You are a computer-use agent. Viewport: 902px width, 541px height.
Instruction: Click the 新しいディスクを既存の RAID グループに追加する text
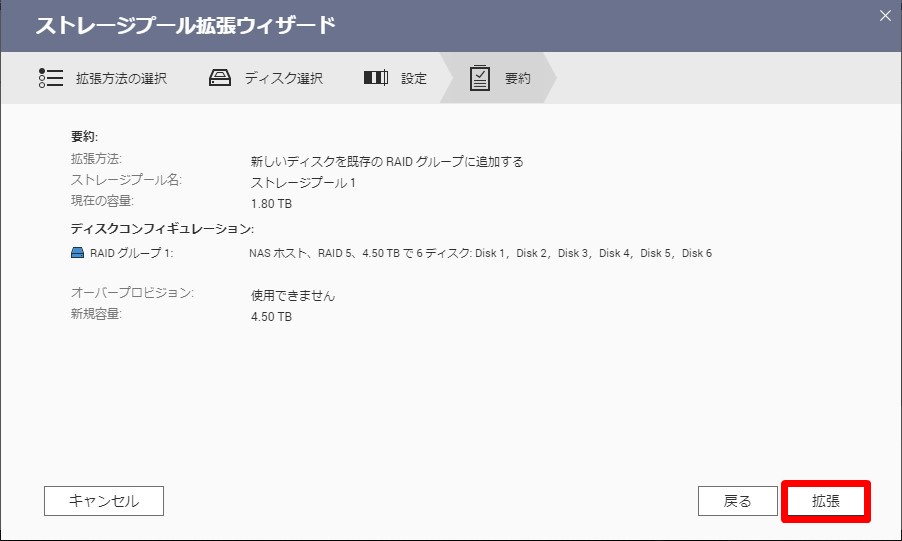[387, 162]
